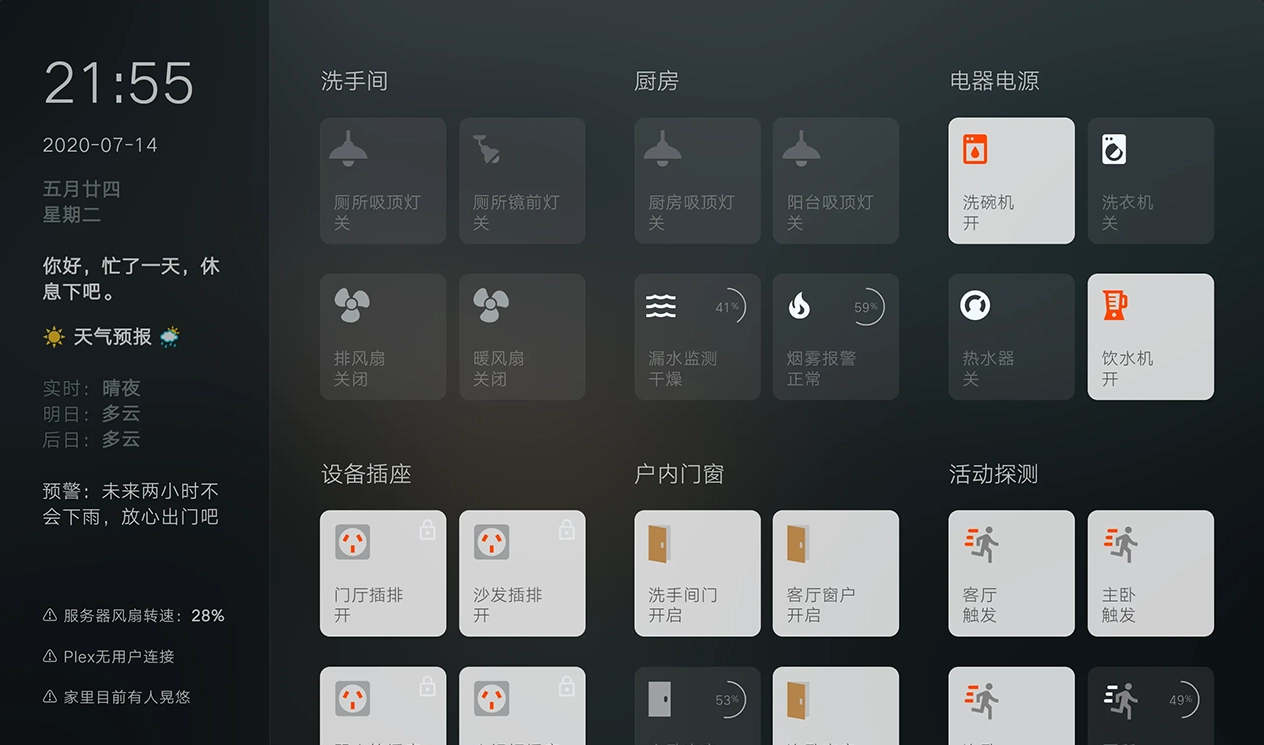Click the lock icon on 门厅插排 card
This screenshot has width=1264, height=745.
click(x=427, y=530)
